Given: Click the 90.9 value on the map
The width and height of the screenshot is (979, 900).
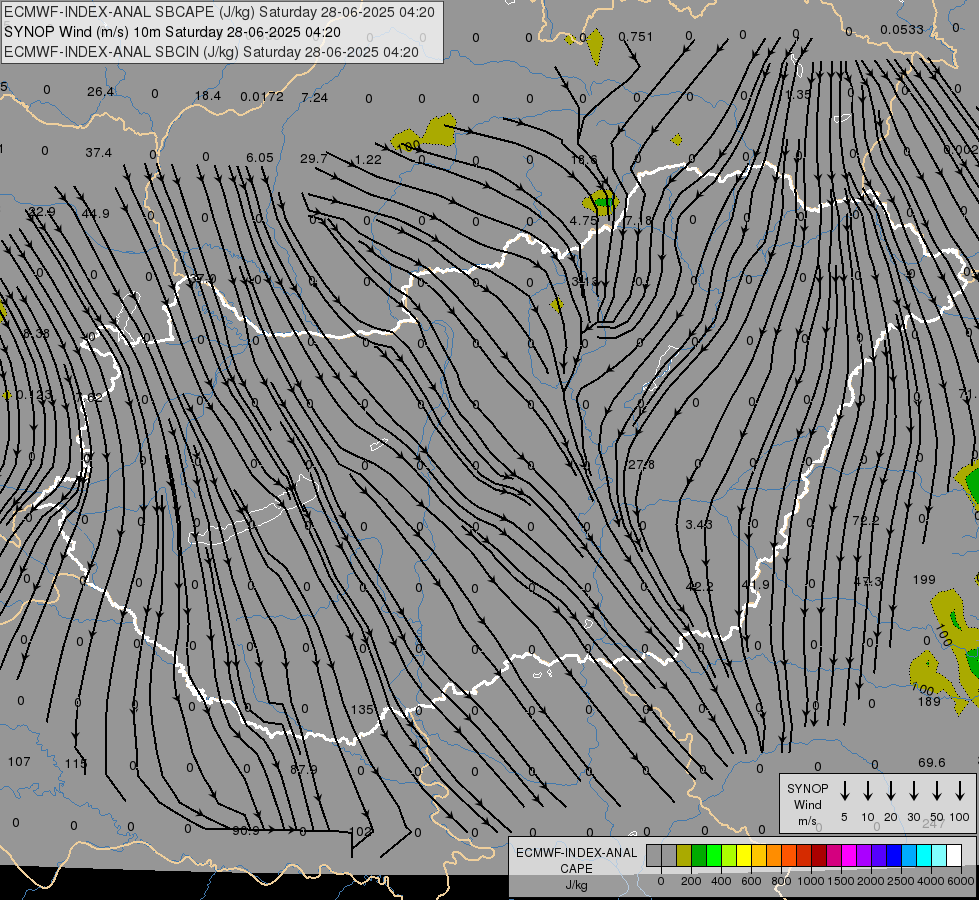Looking at the screenshot, I should pyautogui.click(x=246, y=831).
